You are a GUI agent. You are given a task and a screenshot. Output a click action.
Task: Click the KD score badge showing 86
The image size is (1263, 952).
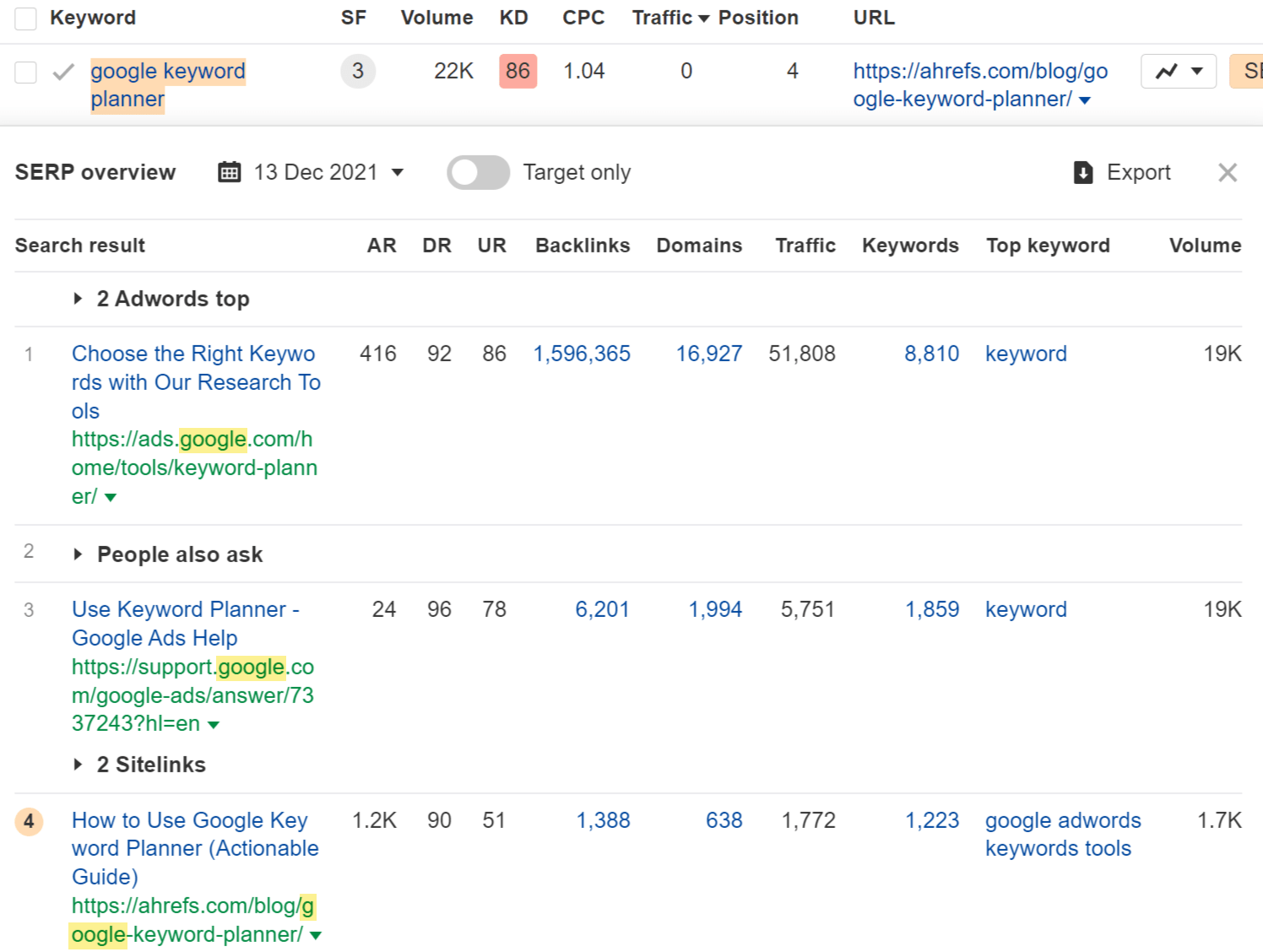518,71
